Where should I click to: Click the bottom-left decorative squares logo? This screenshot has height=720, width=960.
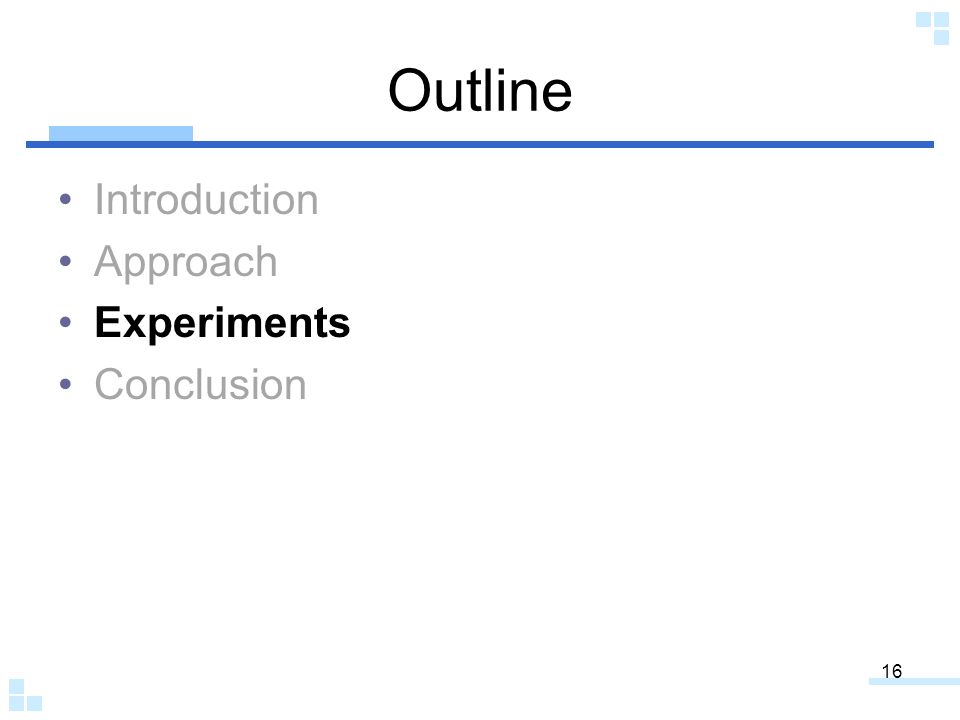26,694
